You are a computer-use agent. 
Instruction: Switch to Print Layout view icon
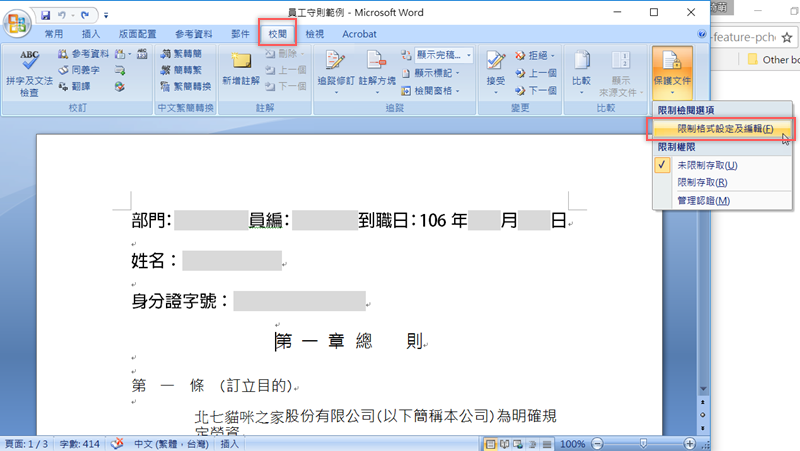click(490, 444)
